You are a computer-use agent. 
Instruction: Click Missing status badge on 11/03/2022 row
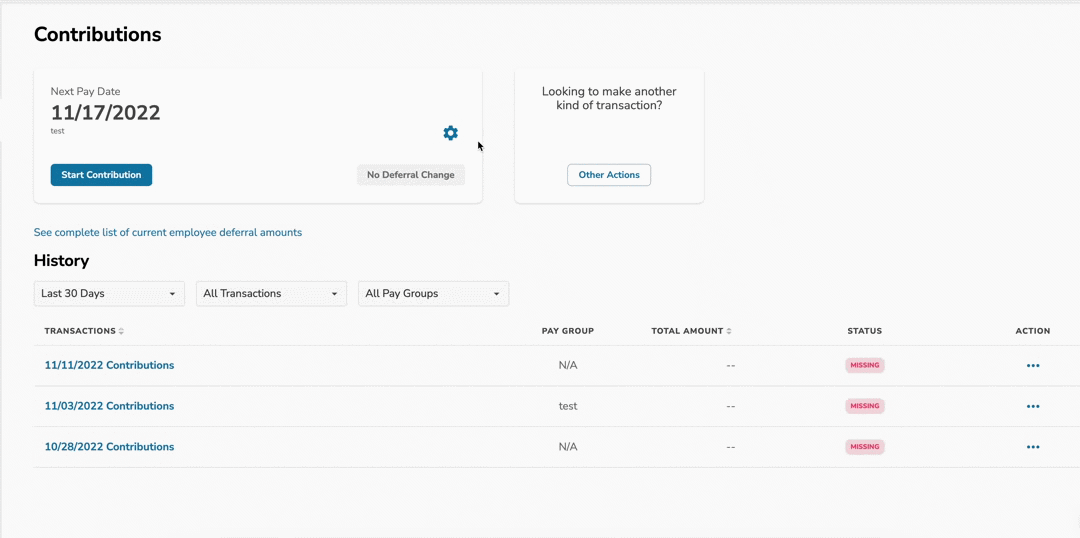pos(865,406)
